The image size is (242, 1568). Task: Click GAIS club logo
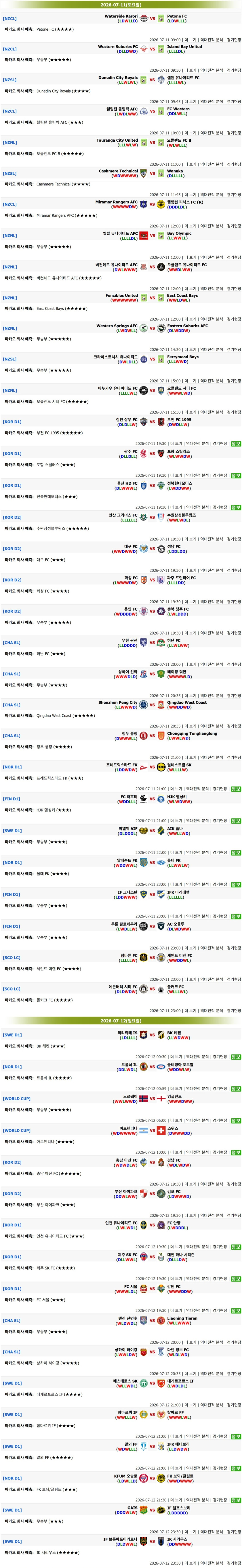coord(144,1510)
